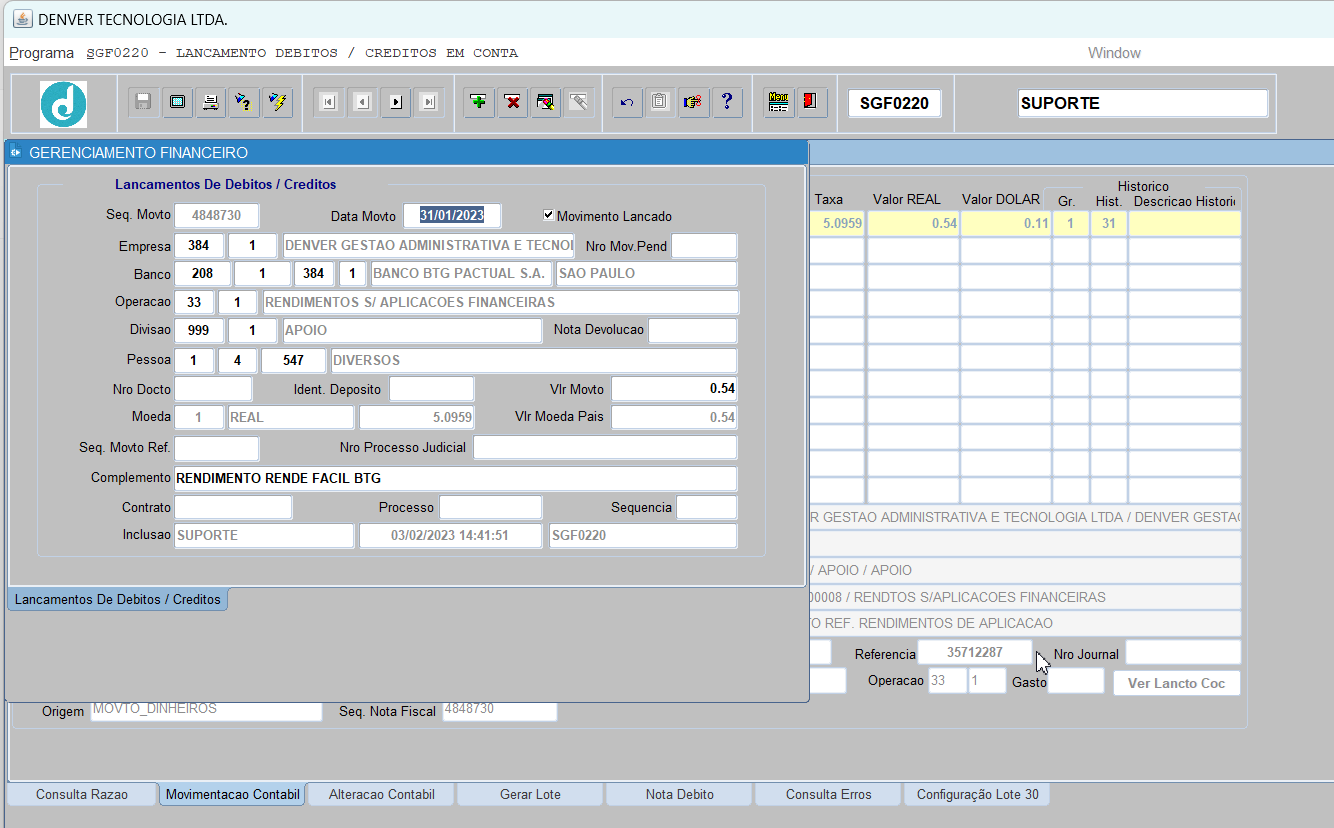Click the Pessoa code field 547
Screen dimensions: 1334x828
(293, 360)
